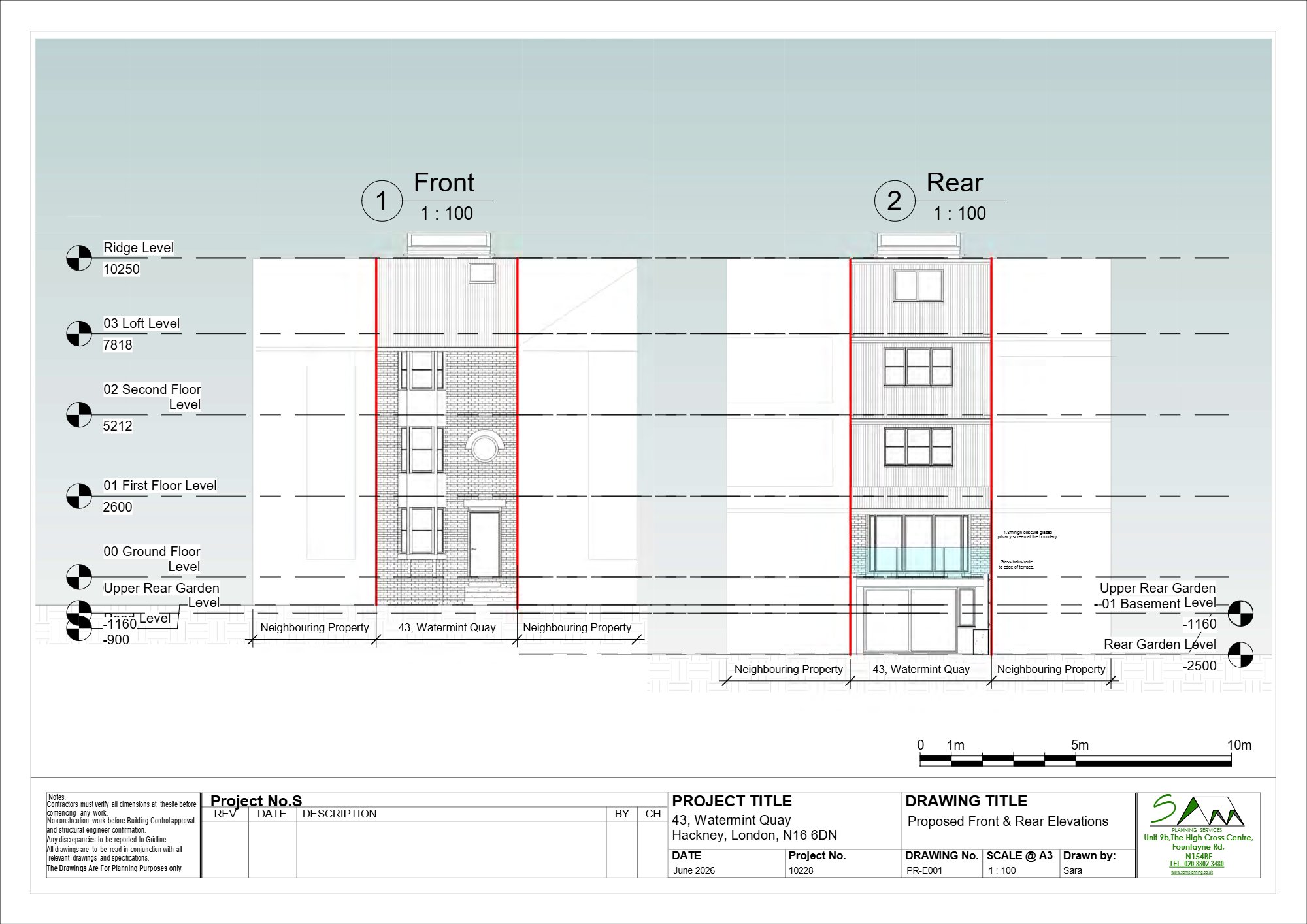Click the SAM Planning Services logo

click(x=1198, y=812)
